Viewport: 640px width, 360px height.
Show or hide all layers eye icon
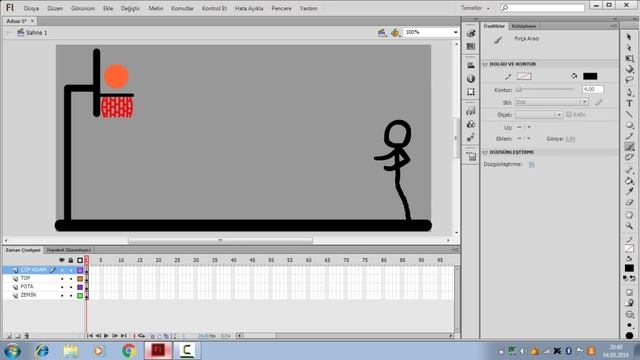pyautogui.click(x=62, y=260)
